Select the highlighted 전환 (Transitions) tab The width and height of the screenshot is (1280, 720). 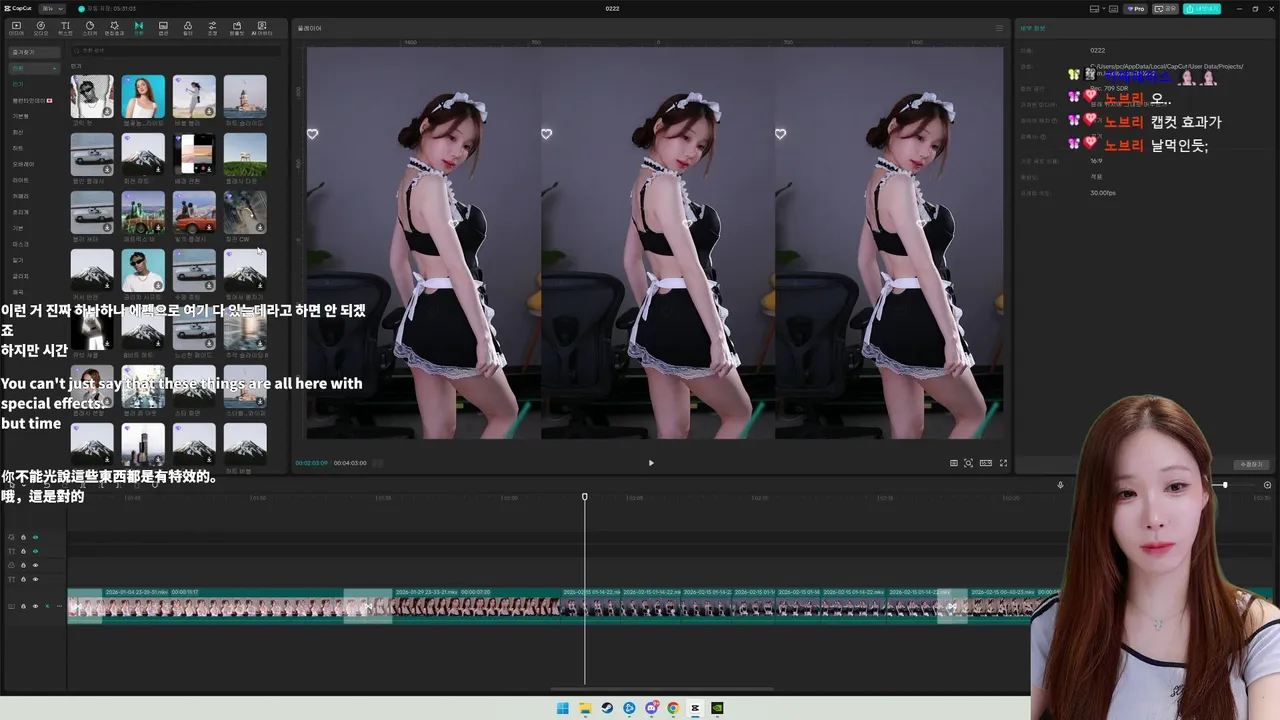(x=139, y=28)
